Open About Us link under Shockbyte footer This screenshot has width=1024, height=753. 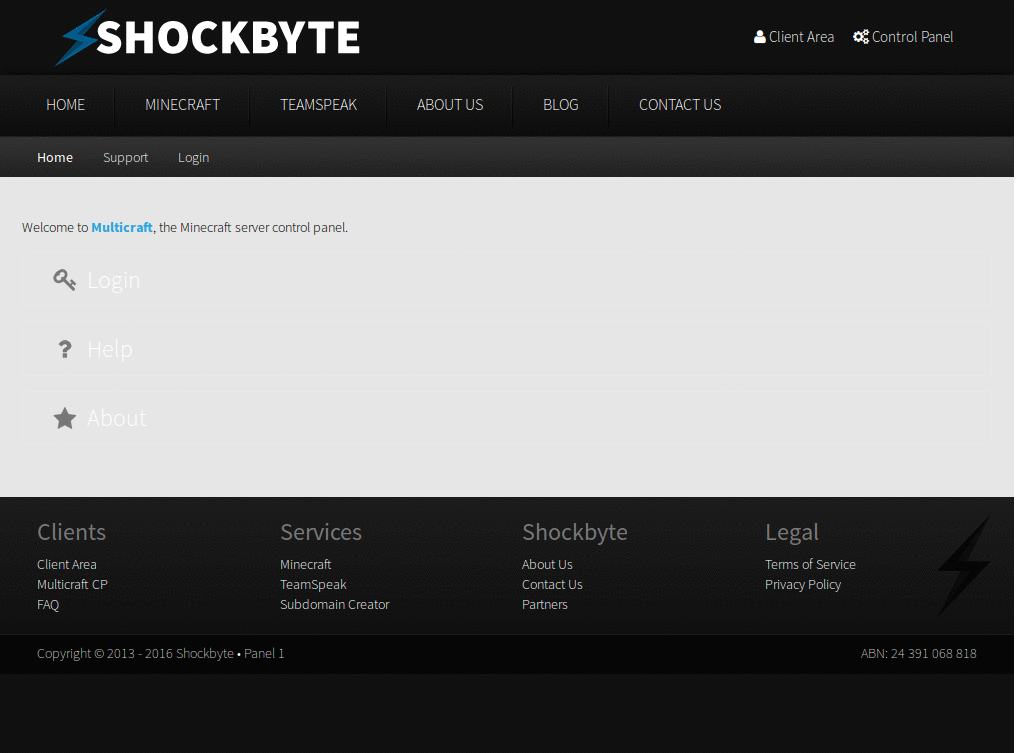(x=547, y=564)
